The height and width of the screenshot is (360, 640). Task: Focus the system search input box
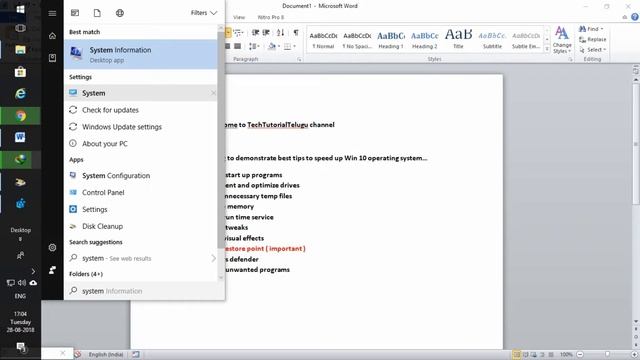pyautogui.click(x=144, y=291)
